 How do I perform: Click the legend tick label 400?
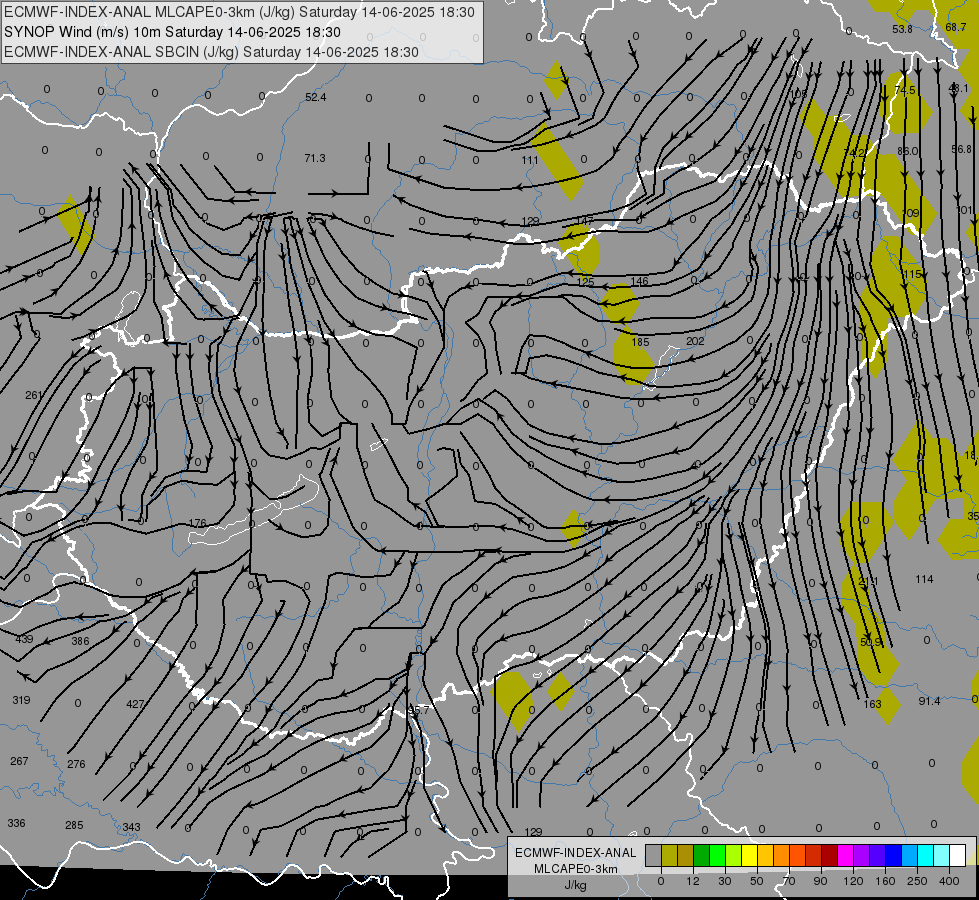click(x=949, y=881)
